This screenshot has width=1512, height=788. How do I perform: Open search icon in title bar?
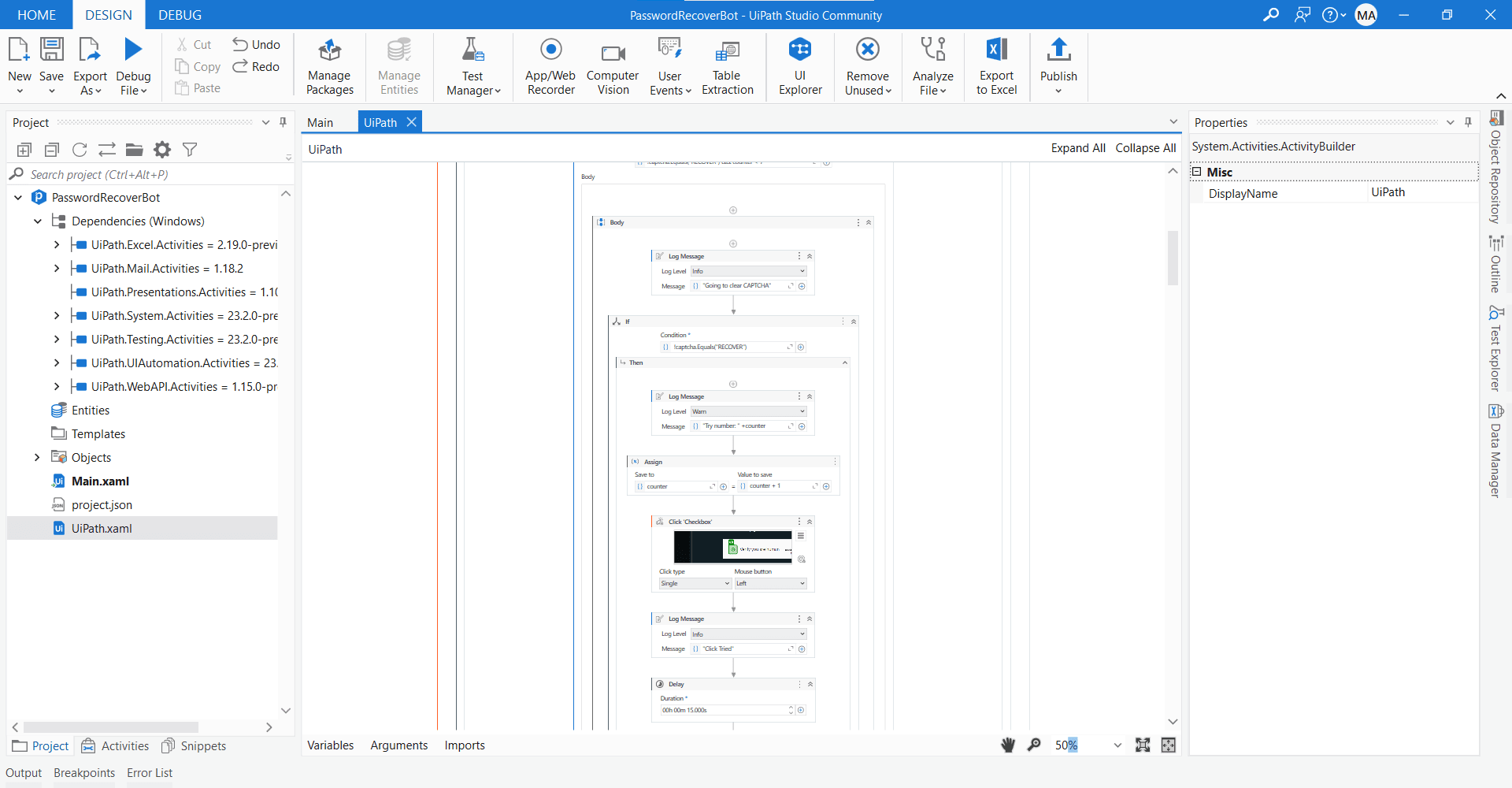[1270, 15]
